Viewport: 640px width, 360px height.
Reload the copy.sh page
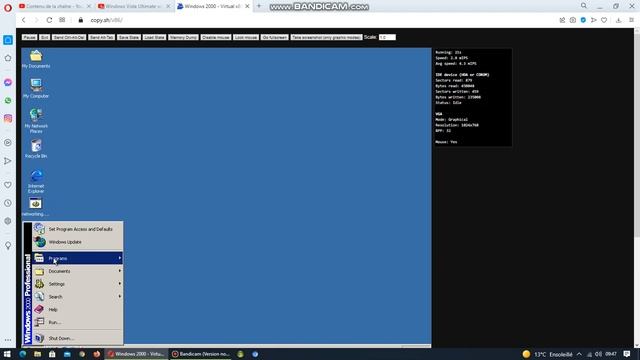pyautogui.click(x=49, y=20)
